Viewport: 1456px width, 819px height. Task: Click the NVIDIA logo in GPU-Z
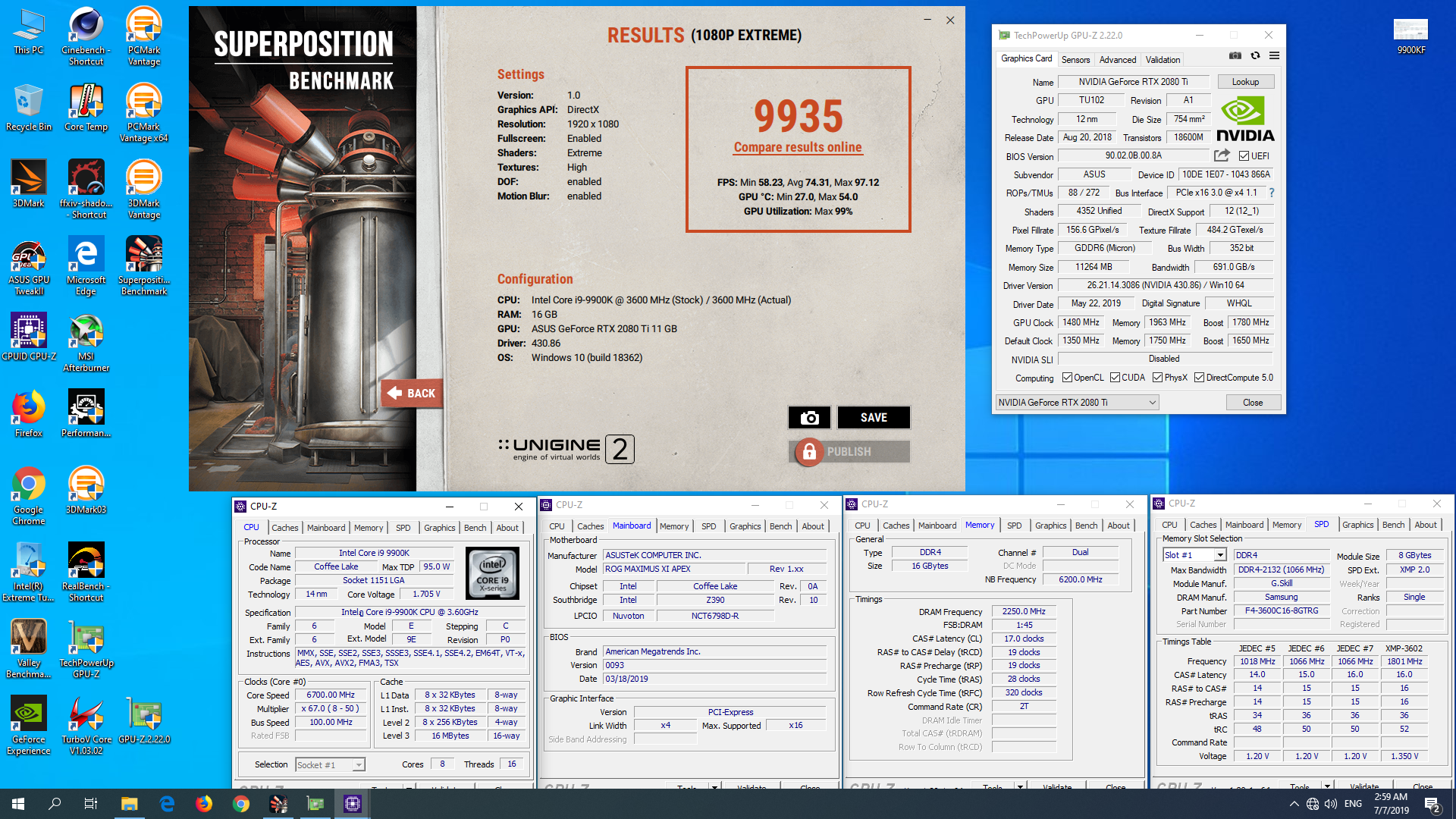coord(1245,119)
